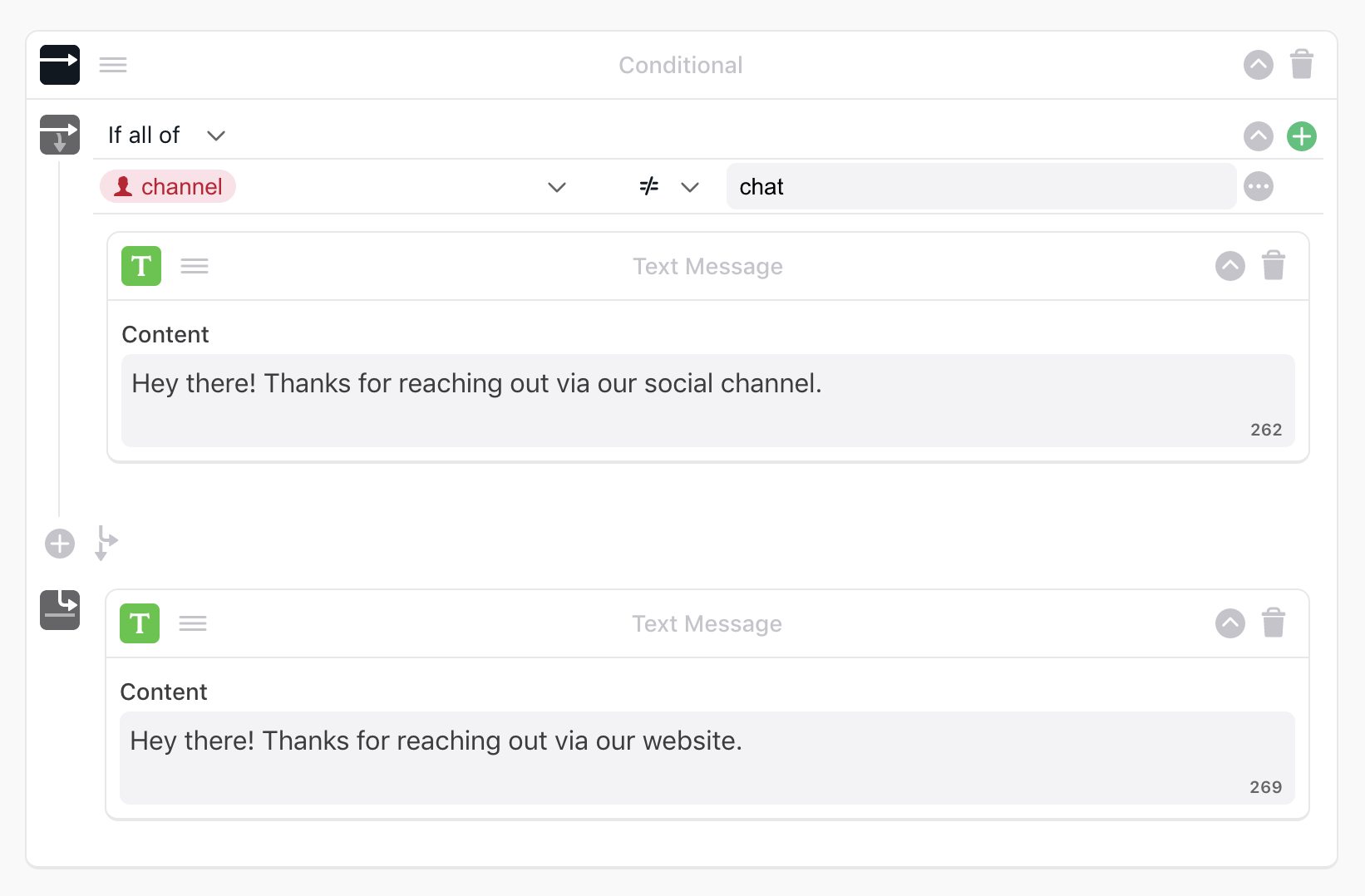Delete the website Text Message
This screenshot has height=896, width=1365.
pyautogui.click(x=1273, y=623)
